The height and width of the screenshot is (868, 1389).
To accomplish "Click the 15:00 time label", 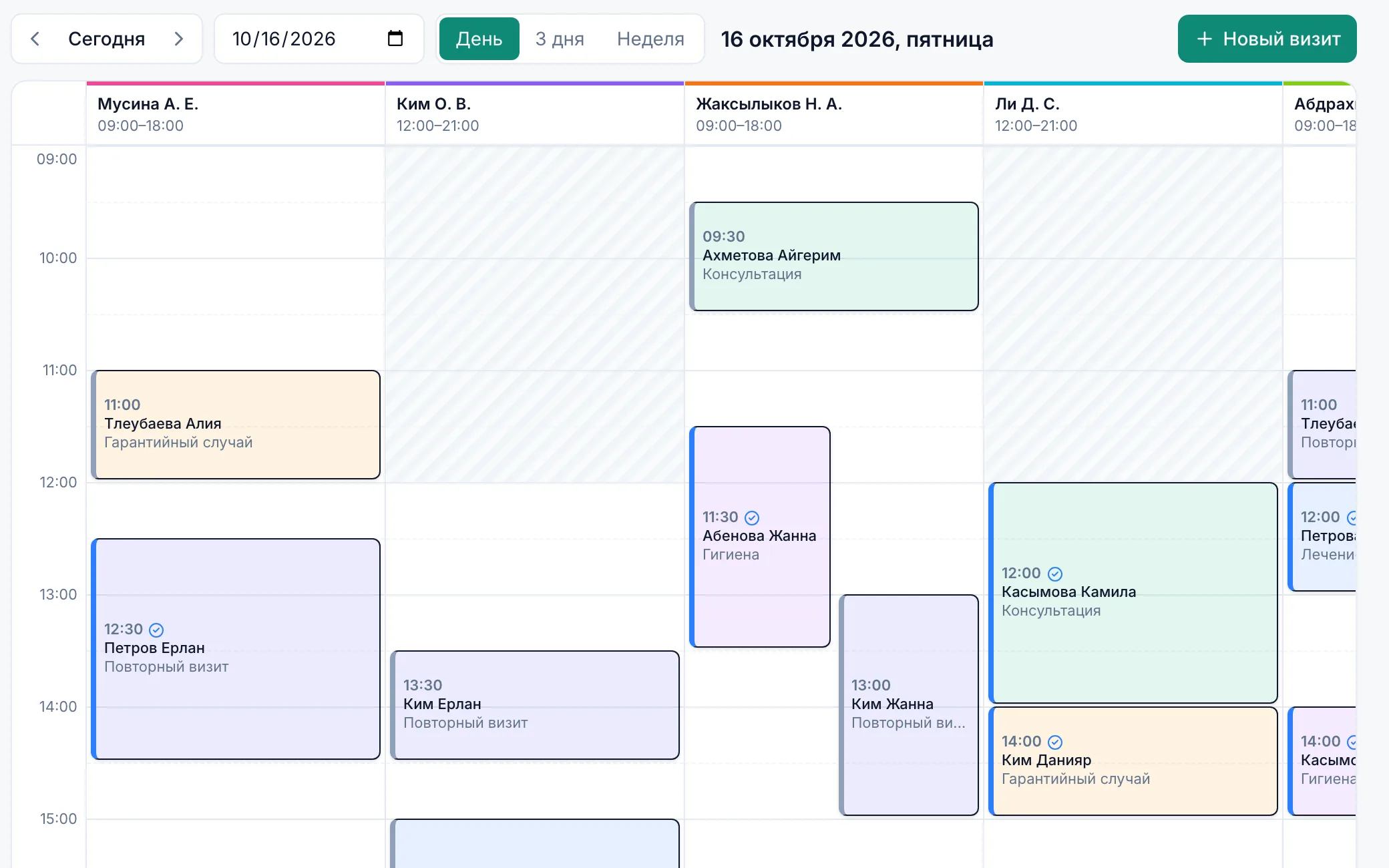I will click(58, 819).
